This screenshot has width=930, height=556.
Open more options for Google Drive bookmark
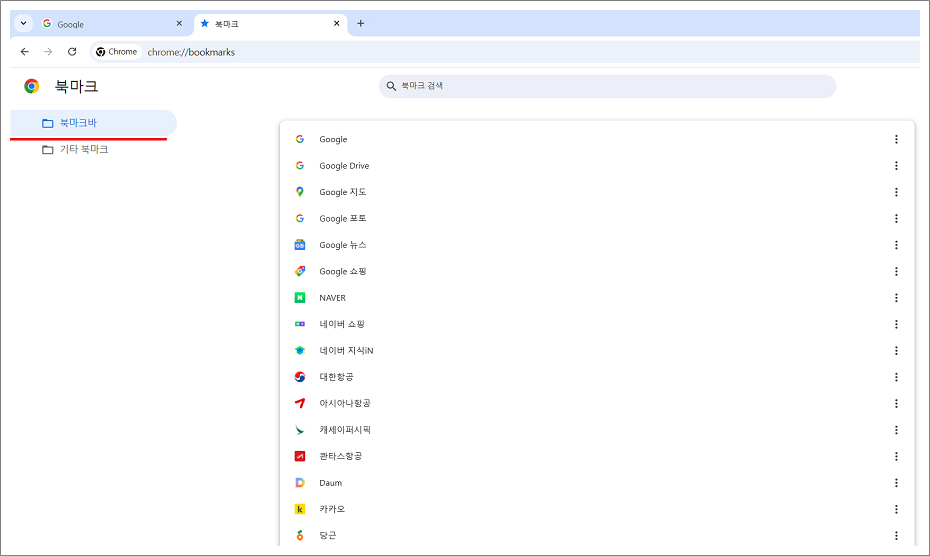coord(896,166)
